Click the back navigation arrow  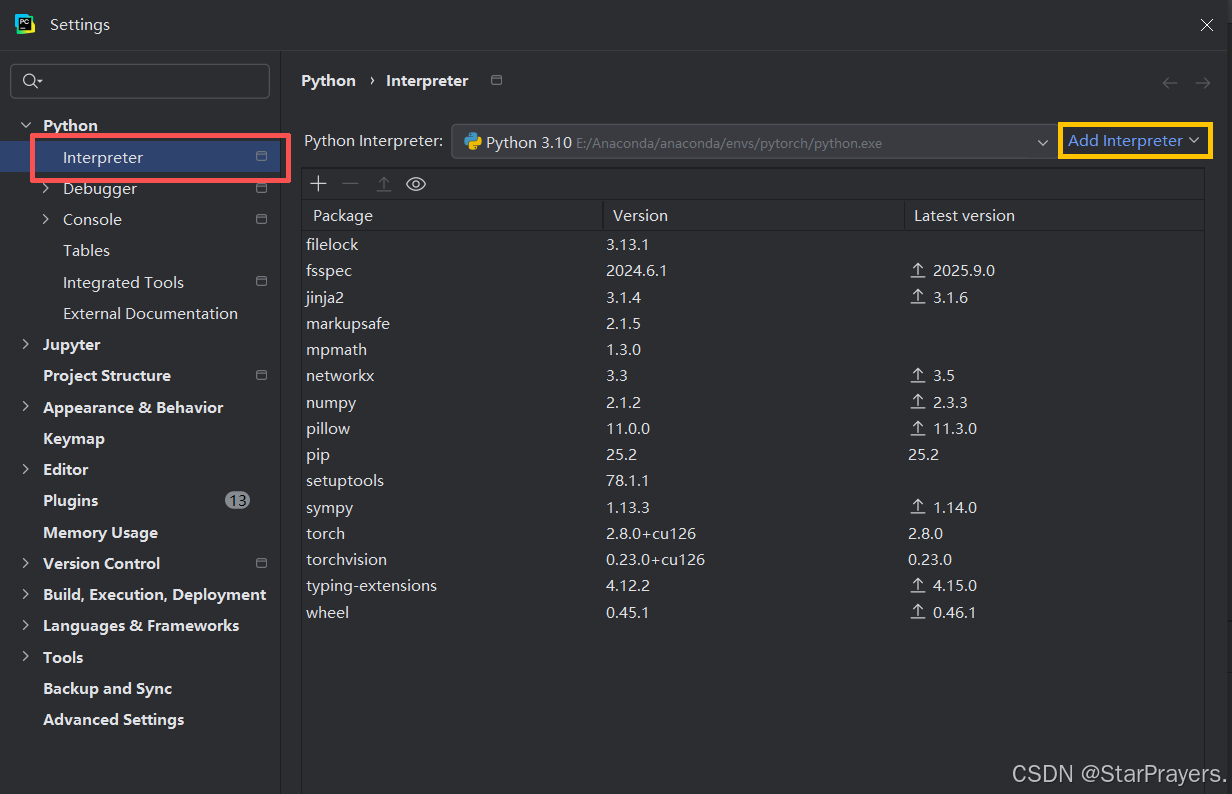pyautogui.click(x=1170, y=83)
